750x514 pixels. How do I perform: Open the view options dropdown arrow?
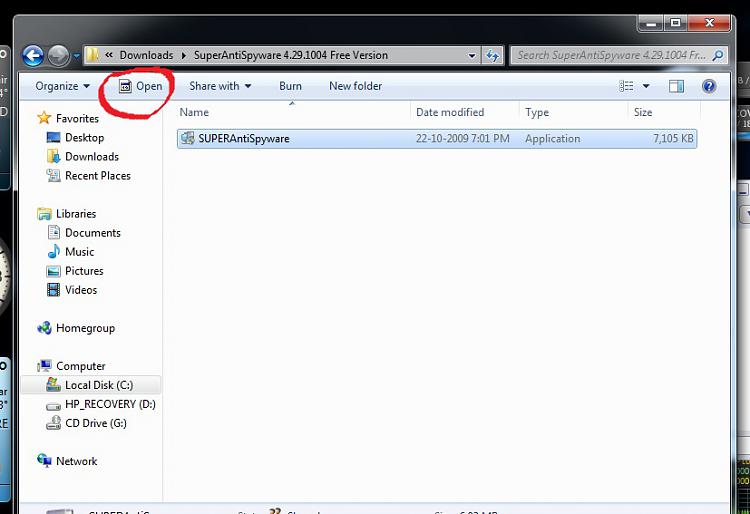646,86
